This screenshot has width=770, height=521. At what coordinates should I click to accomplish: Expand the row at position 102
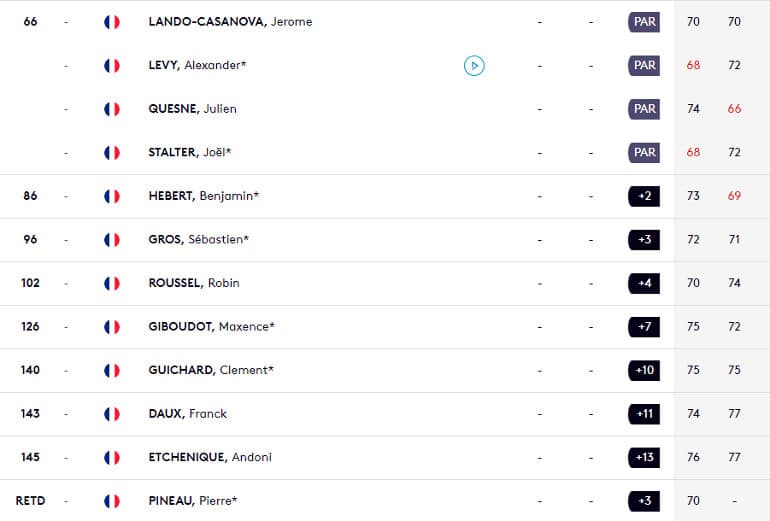click(x=385, y=283)
